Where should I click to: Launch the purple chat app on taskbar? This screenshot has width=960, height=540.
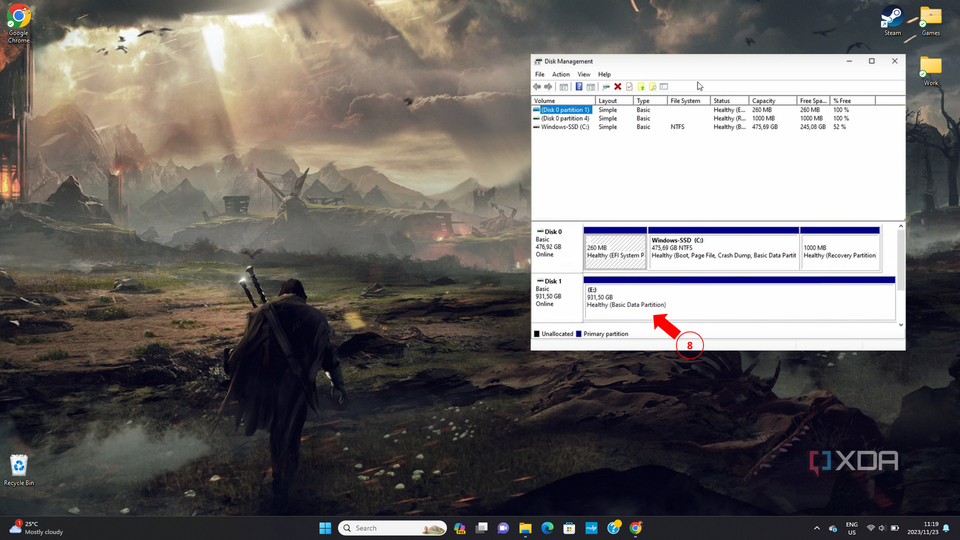(503, 528)
